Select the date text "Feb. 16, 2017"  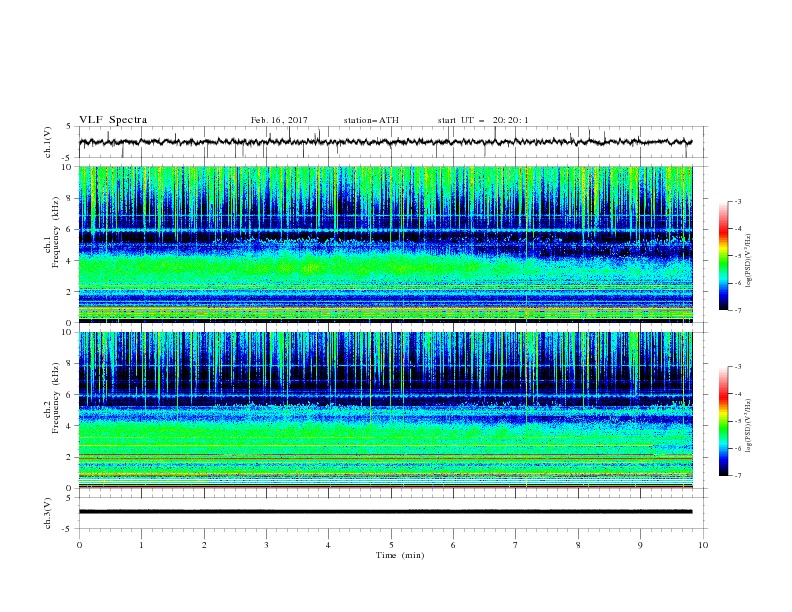[x=279, y=120]
